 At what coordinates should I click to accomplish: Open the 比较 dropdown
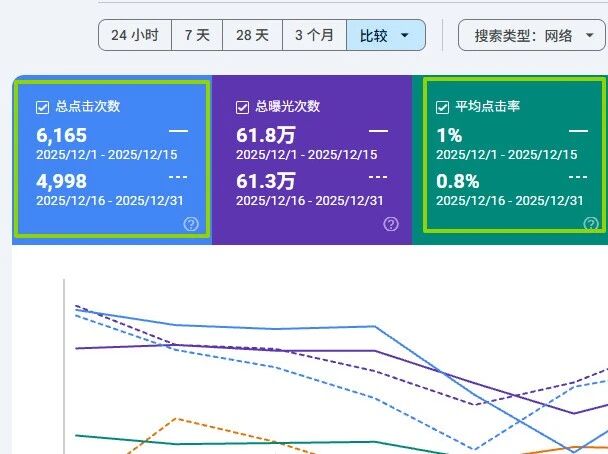click(x=386, y=35)
